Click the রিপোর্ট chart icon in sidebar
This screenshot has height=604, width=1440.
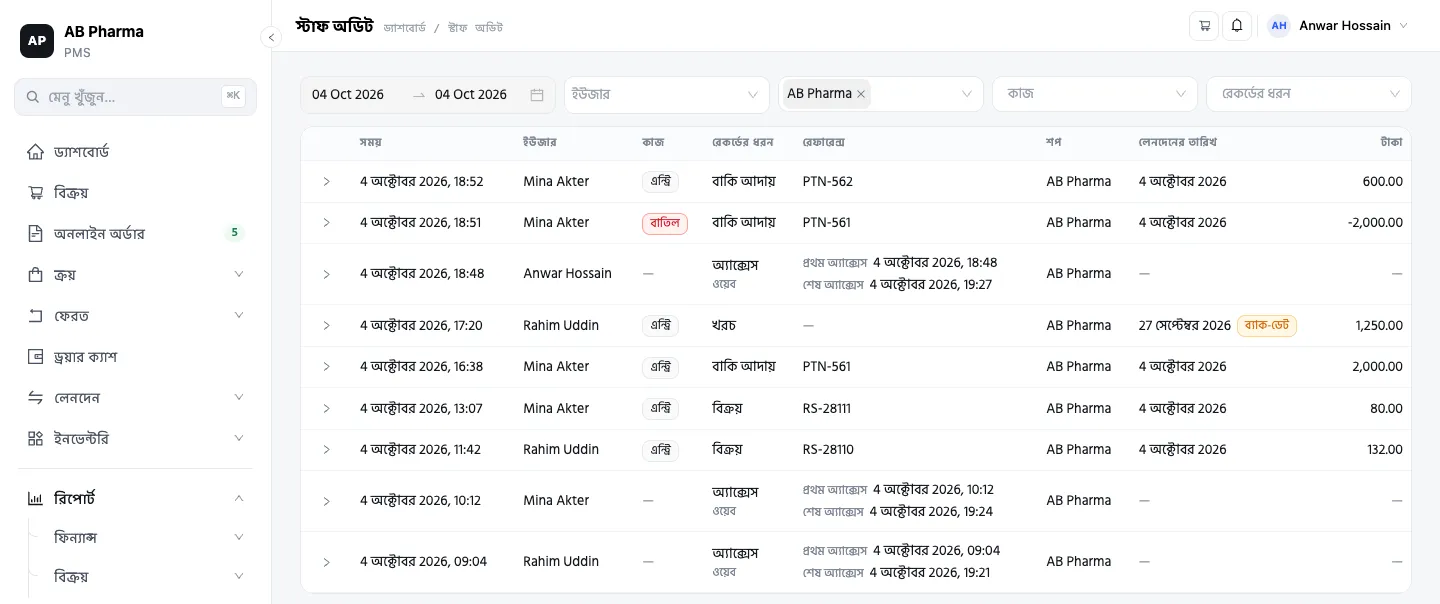pos(36,498)
